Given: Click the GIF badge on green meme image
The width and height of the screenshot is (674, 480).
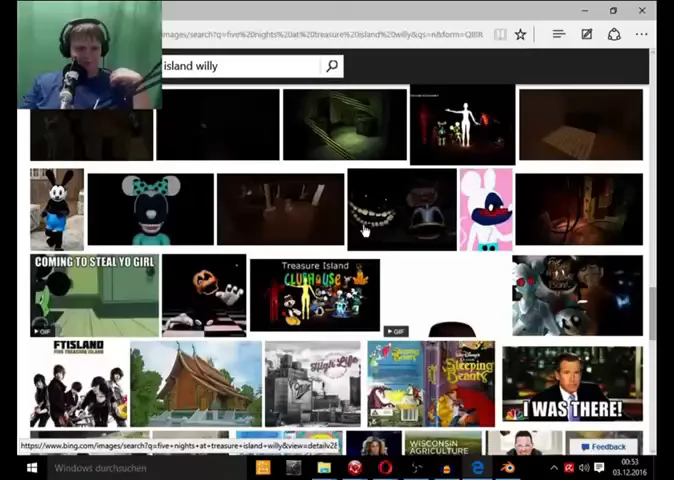Looking at the screenshot, I should 42,332.
